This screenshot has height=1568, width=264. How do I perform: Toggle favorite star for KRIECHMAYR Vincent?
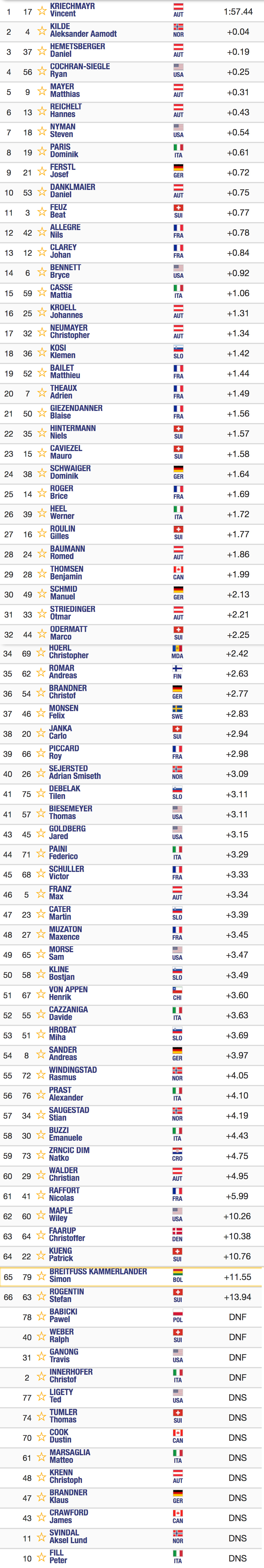click(x=42, y=11)
